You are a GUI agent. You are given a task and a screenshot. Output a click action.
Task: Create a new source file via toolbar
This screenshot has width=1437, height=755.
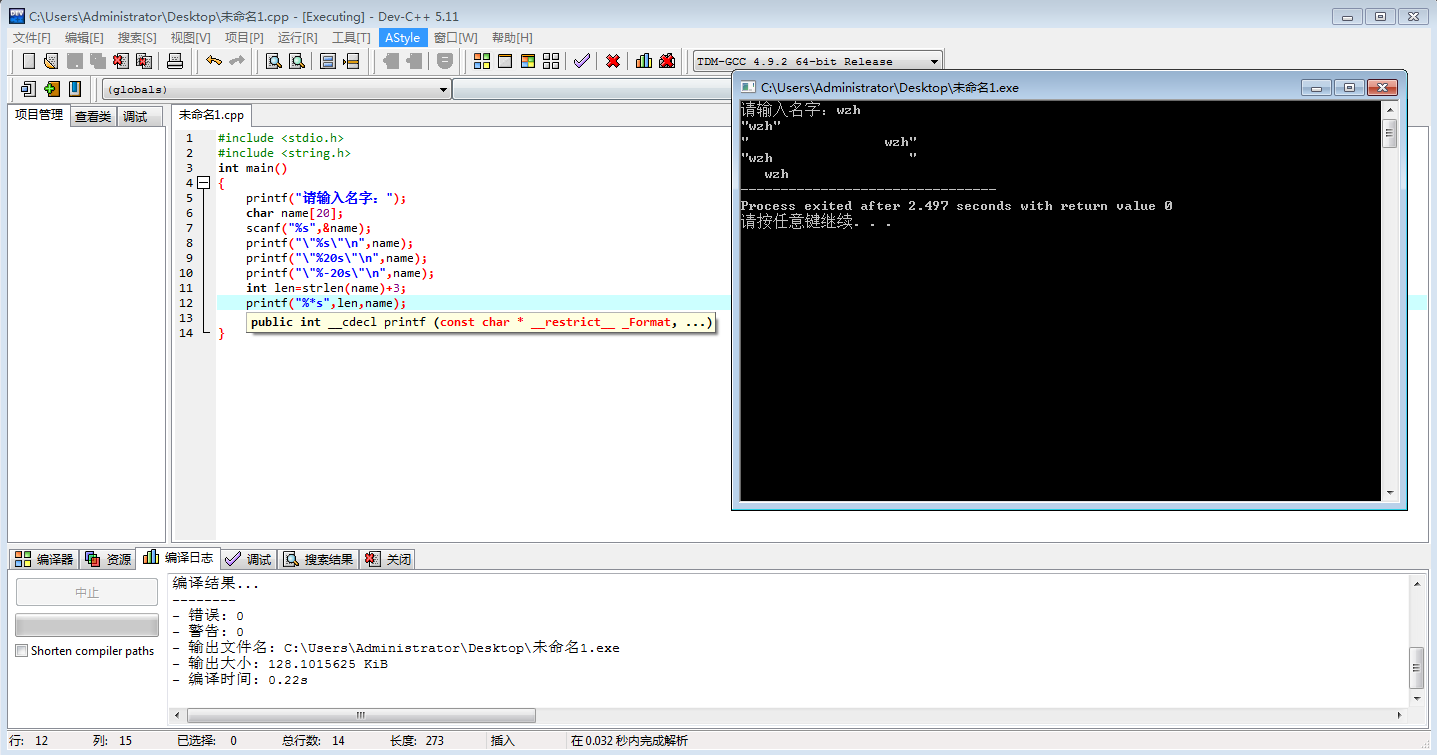(29, 61)
